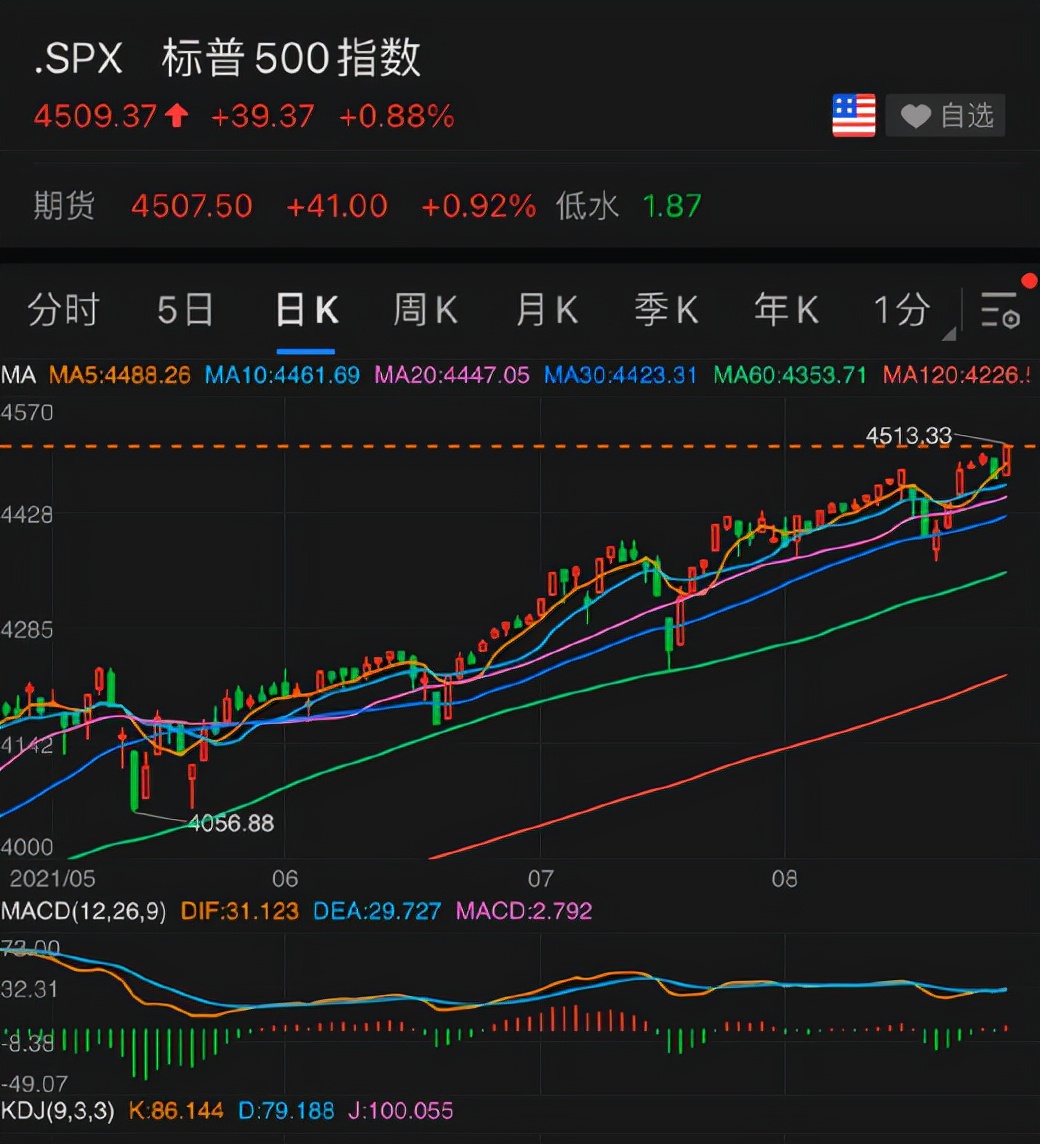Click the MA5:4488.26 indicator value
1040x1144 pixels.
pyautogui.click(x=120, y=375)
